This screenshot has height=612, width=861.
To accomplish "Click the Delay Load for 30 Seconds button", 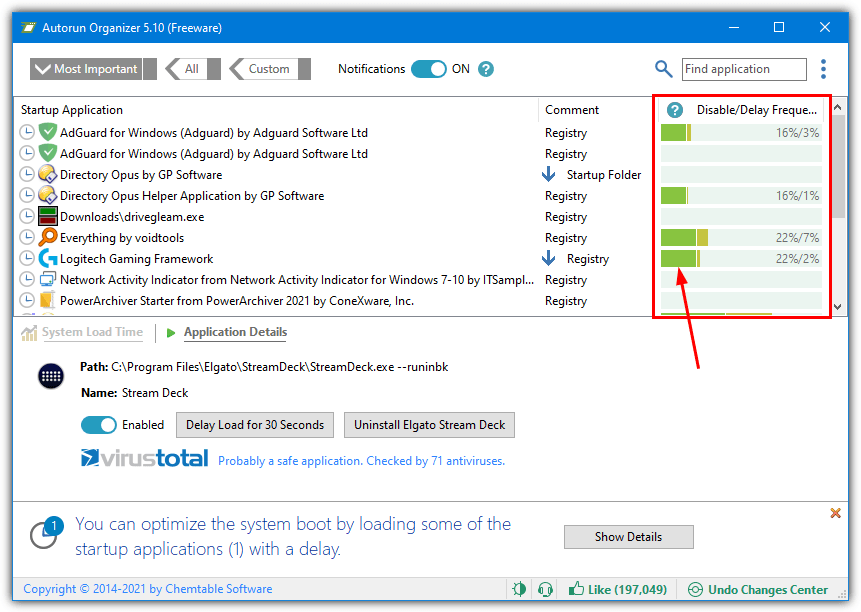I will [x=255, y=425].
